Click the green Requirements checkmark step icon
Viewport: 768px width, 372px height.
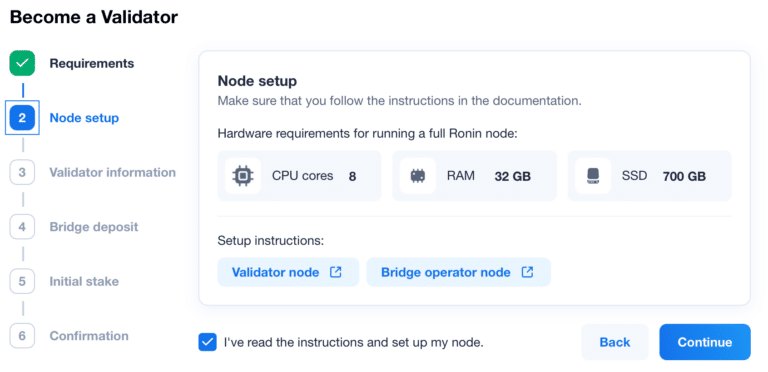pos(22,63)
